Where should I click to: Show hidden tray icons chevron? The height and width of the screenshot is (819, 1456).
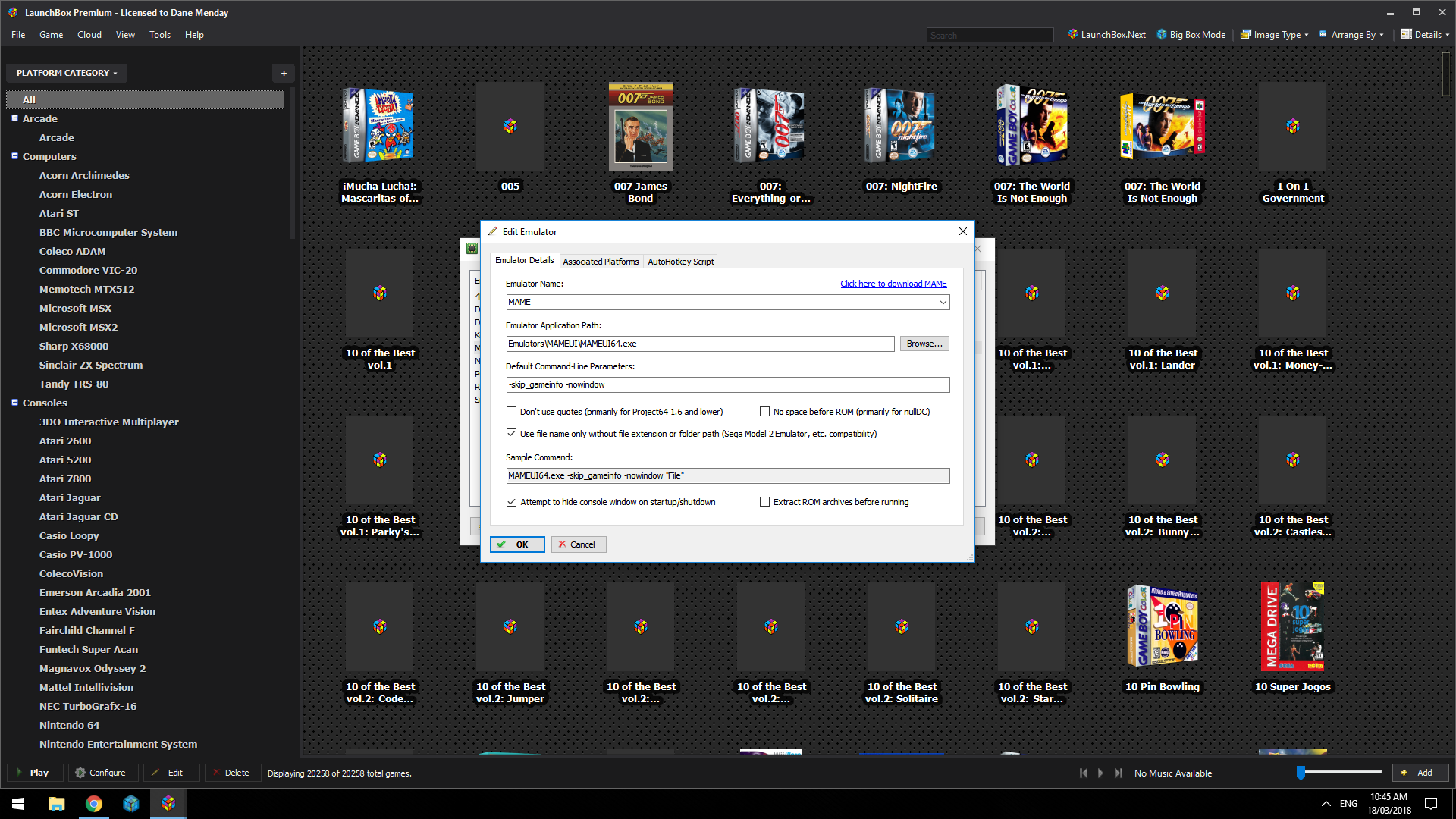click(x=1326, y=804)
